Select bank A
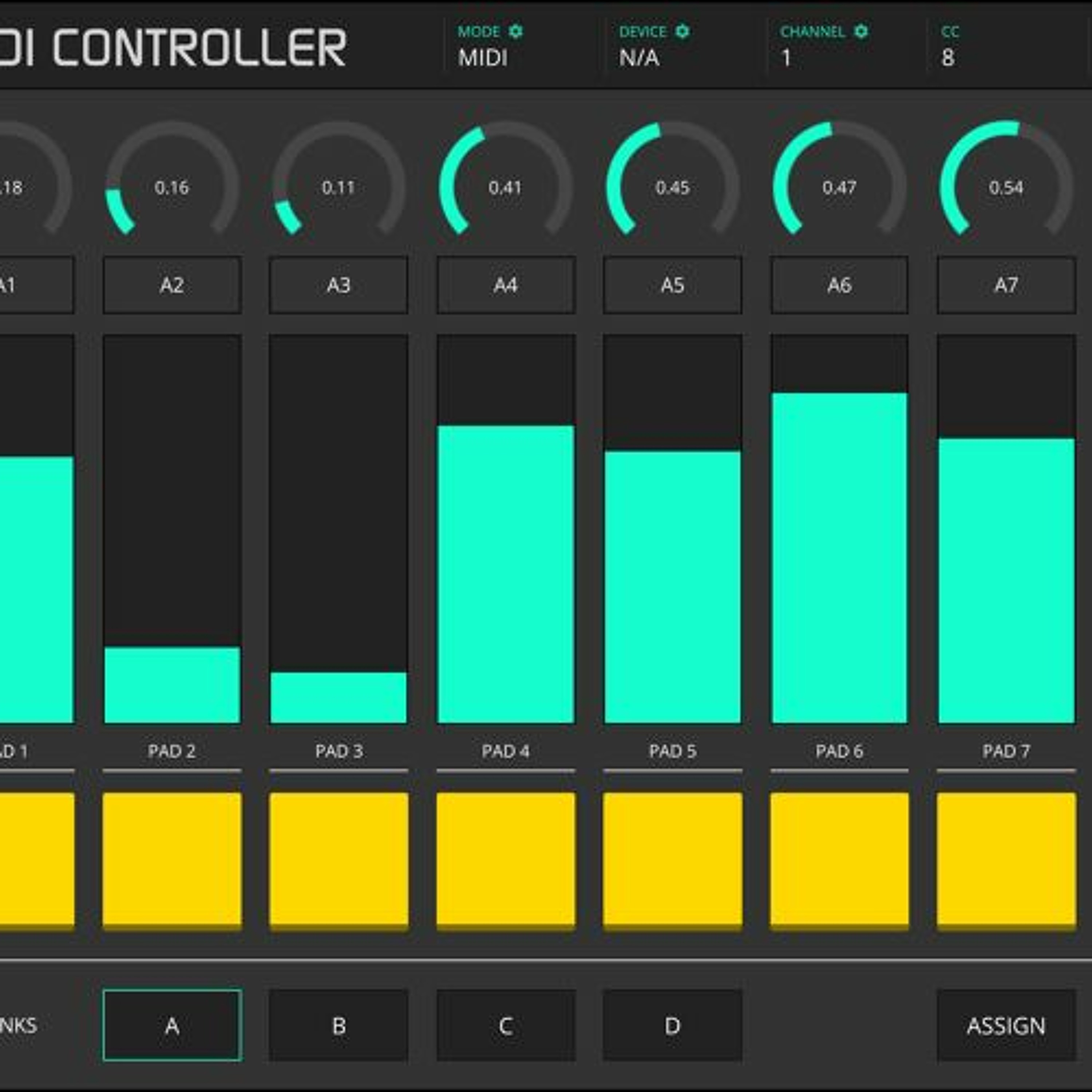 [x=172, y=1025]
